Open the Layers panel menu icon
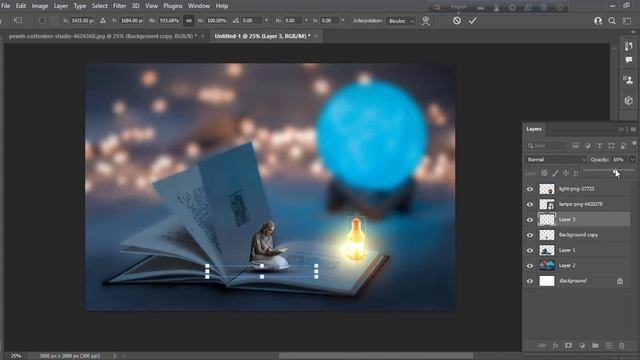 click(633, 129)
